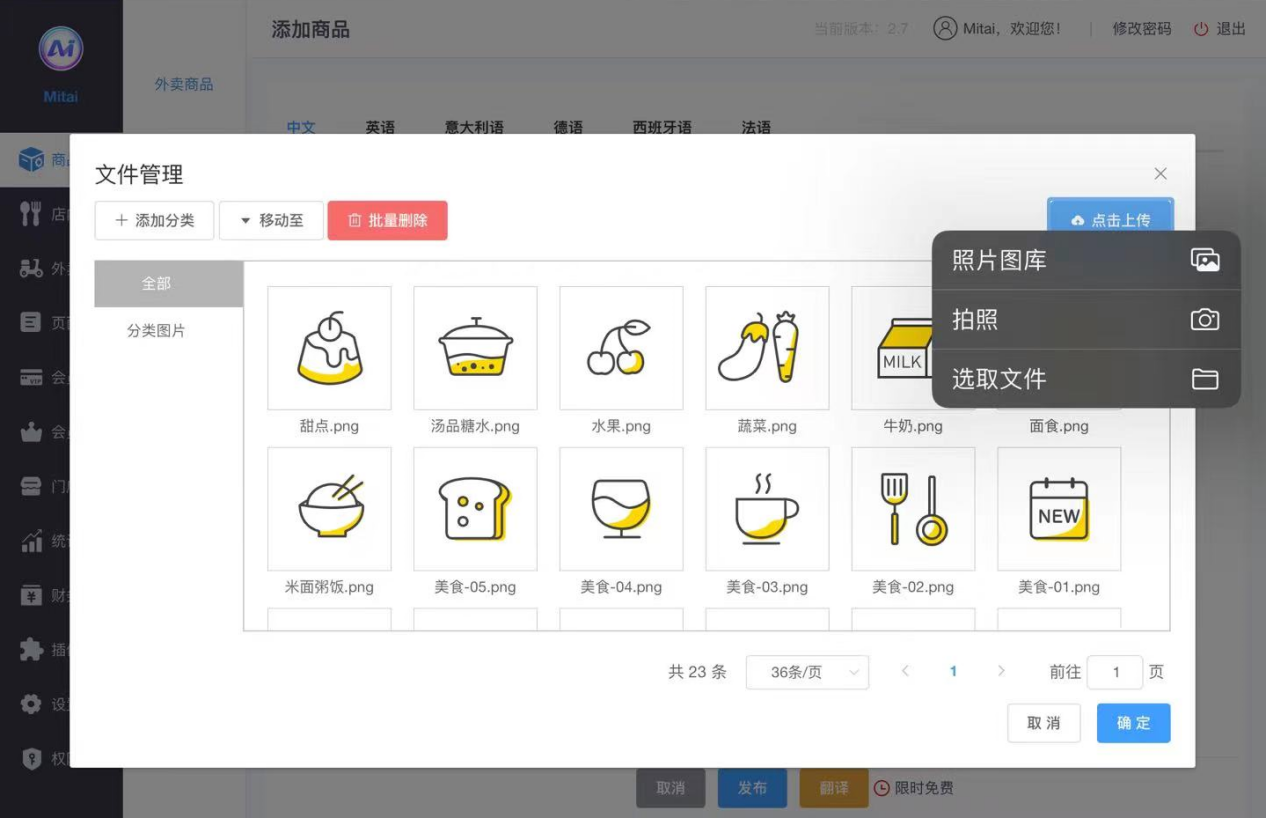
Task: Click the blue 确定 button
Action: pos(1133,723)
